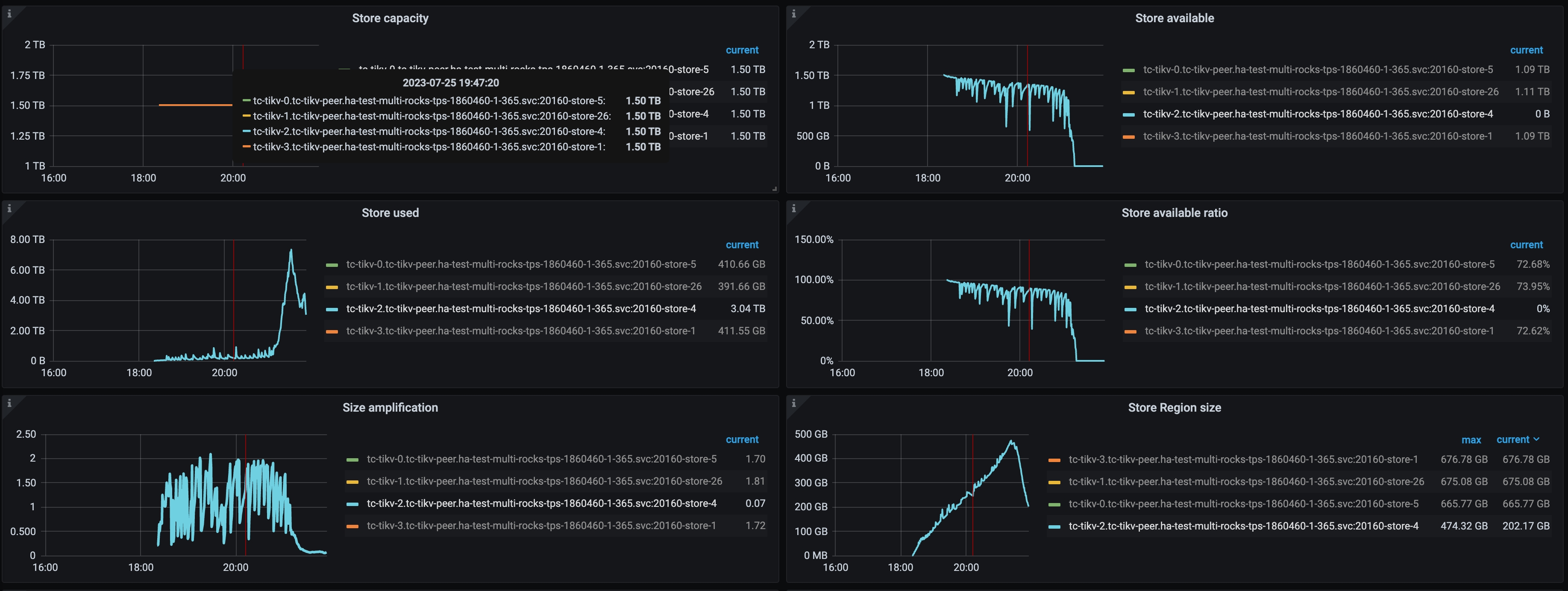Open the Store capacity panel title dropdown

[390, 18]
